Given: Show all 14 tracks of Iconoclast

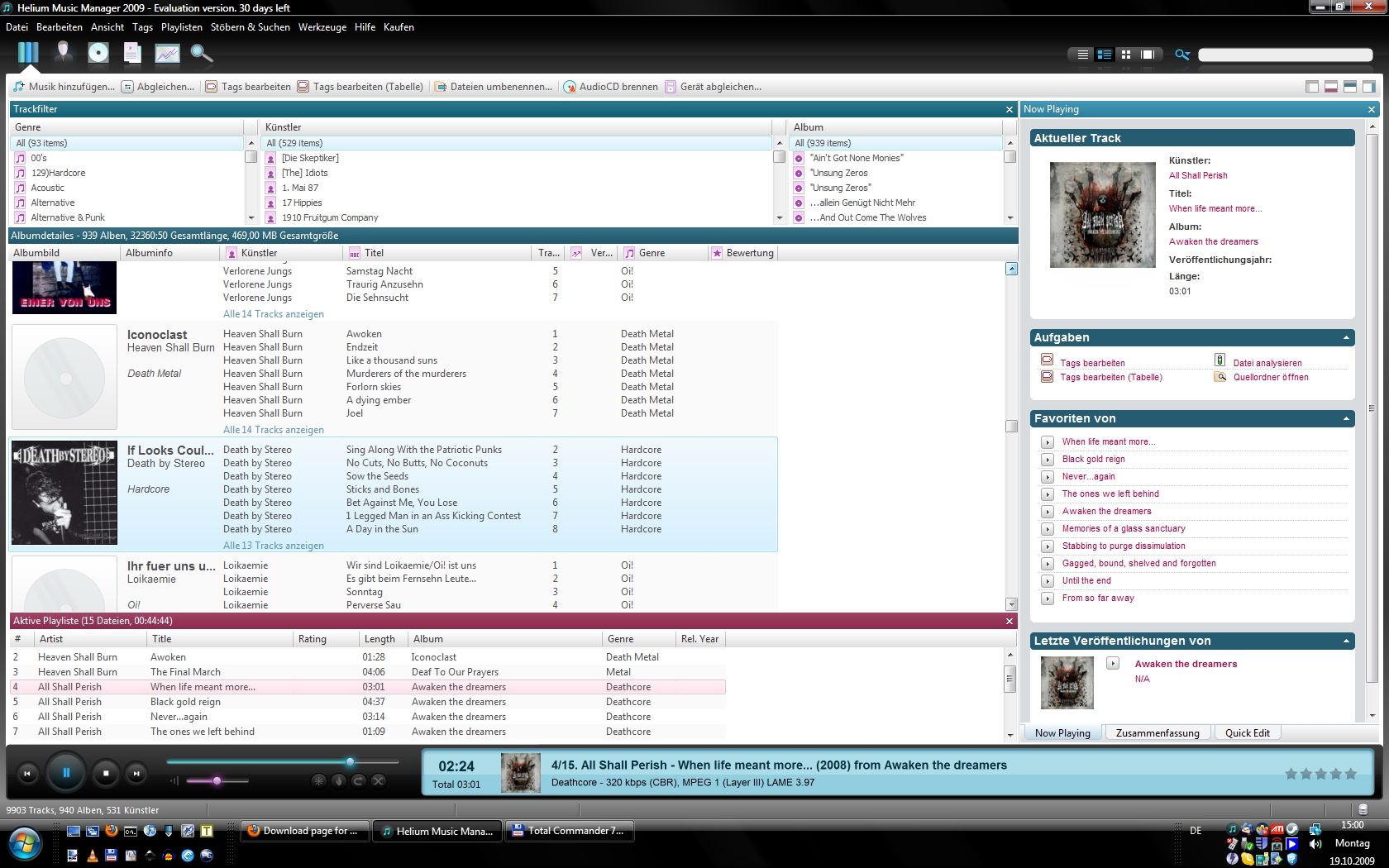Looking at the screenshot, I should coord(274,430).
